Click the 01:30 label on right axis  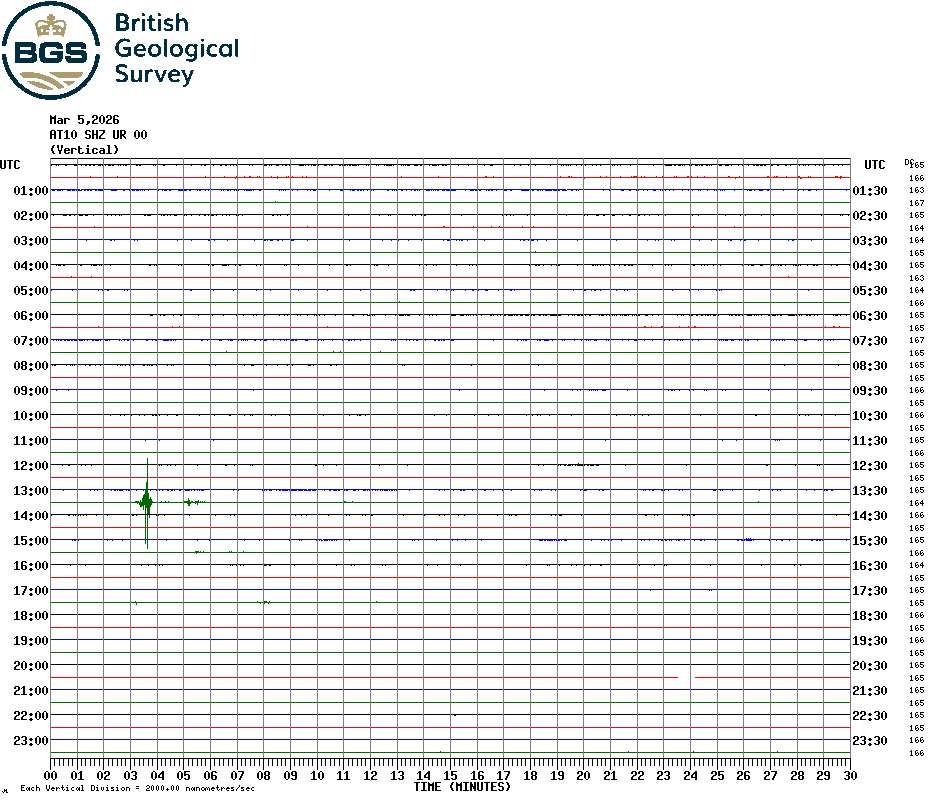pyautogui.click(x=870, y=191)
